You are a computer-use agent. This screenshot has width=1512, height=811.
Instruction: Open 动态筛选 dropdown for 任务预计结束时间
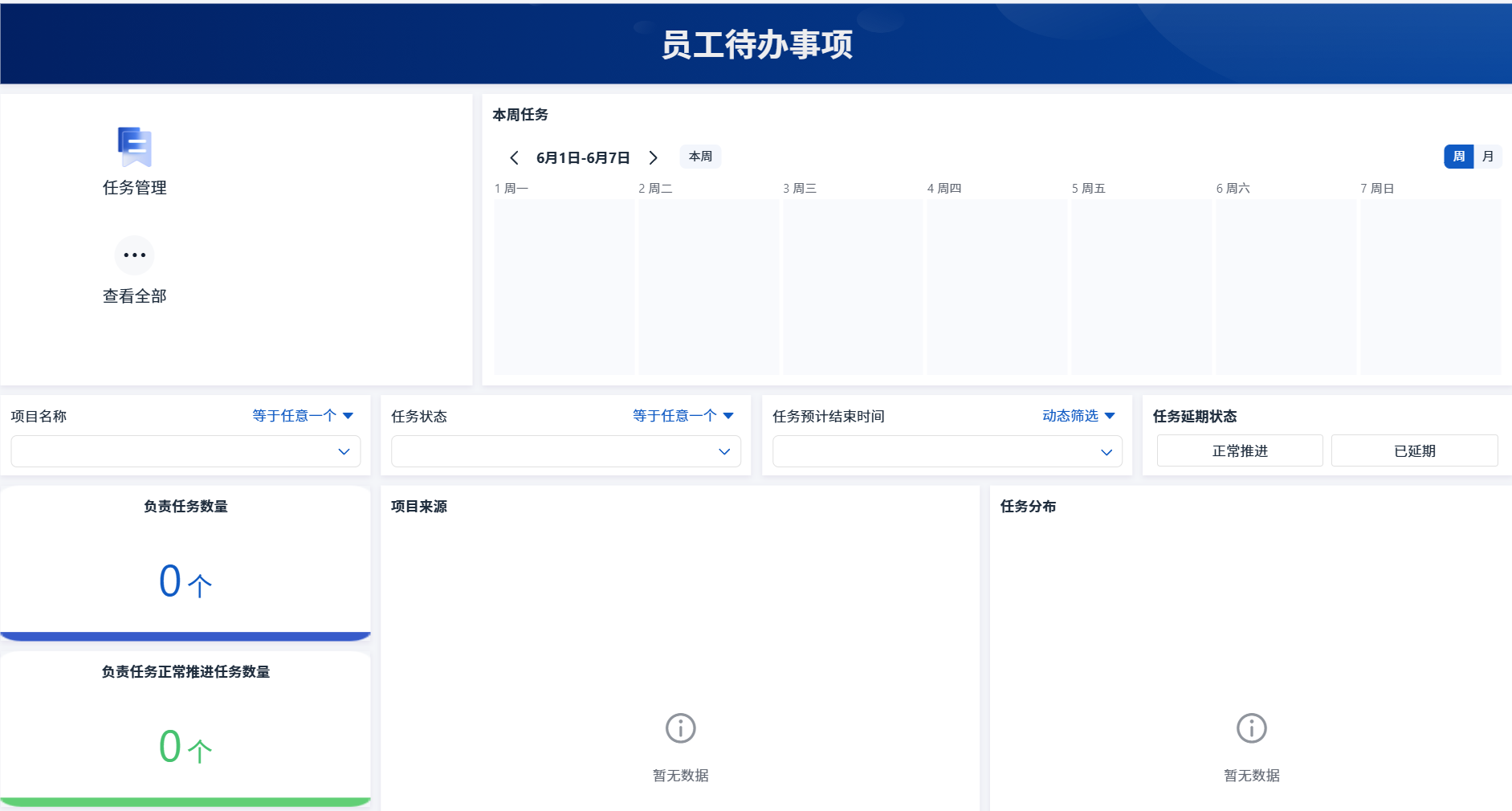1078,416
